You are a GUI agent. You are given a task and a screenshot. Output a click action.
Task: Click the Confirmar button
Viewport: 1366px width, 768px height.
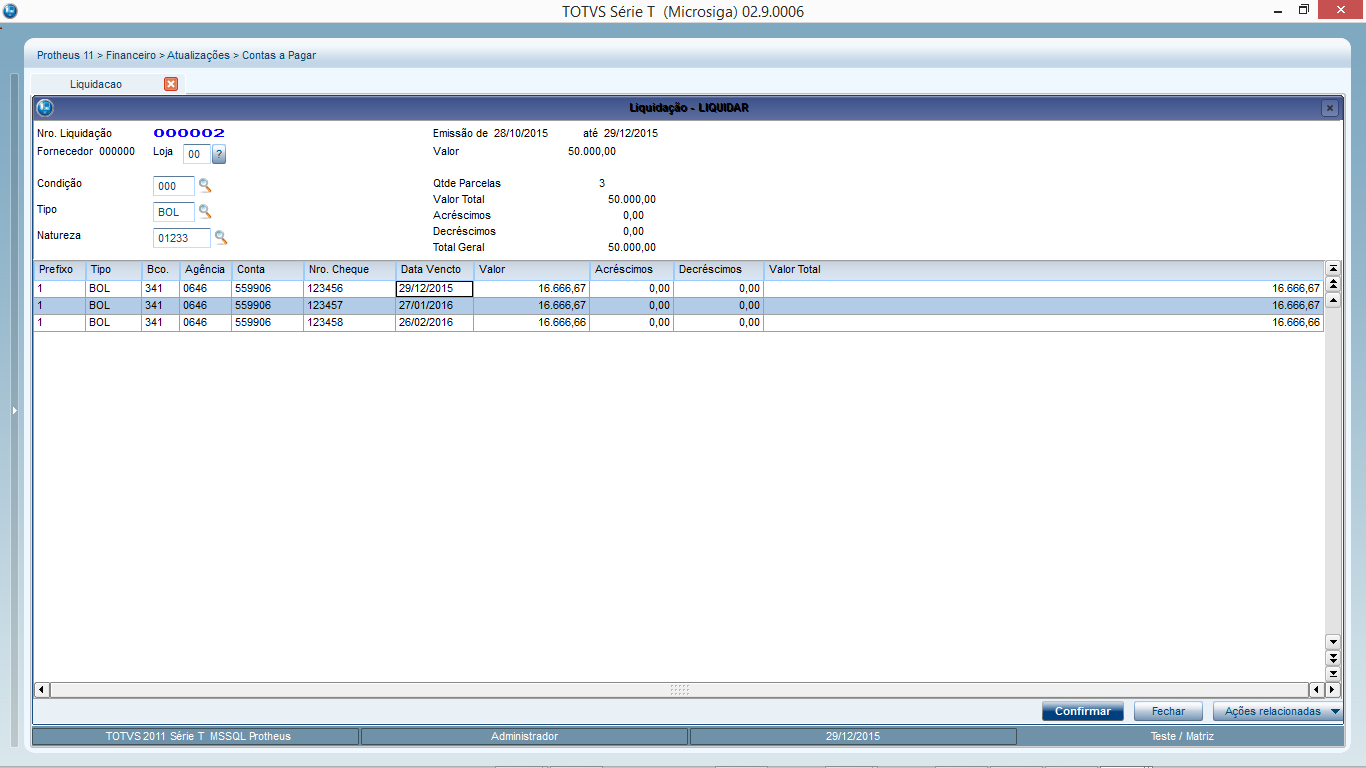point(1083,711)
